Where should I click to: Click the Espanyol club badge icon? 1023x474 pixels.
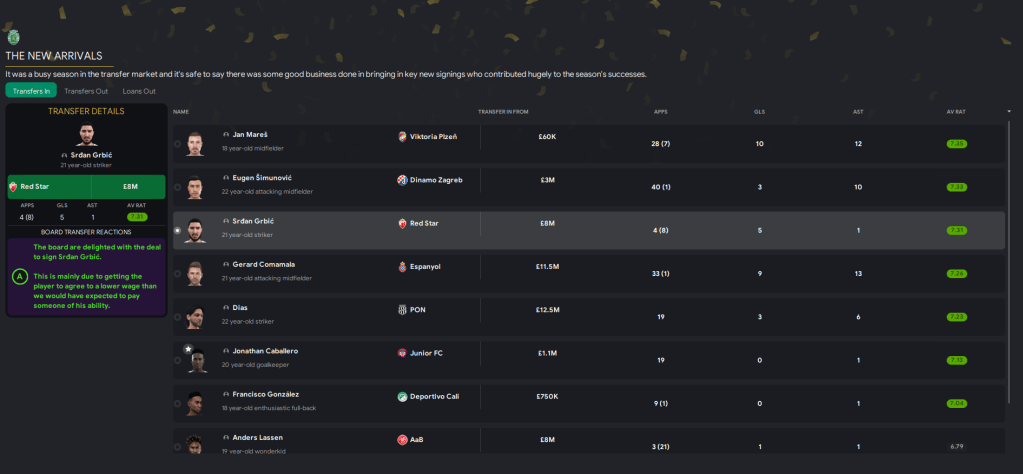(x=402, y=266)
